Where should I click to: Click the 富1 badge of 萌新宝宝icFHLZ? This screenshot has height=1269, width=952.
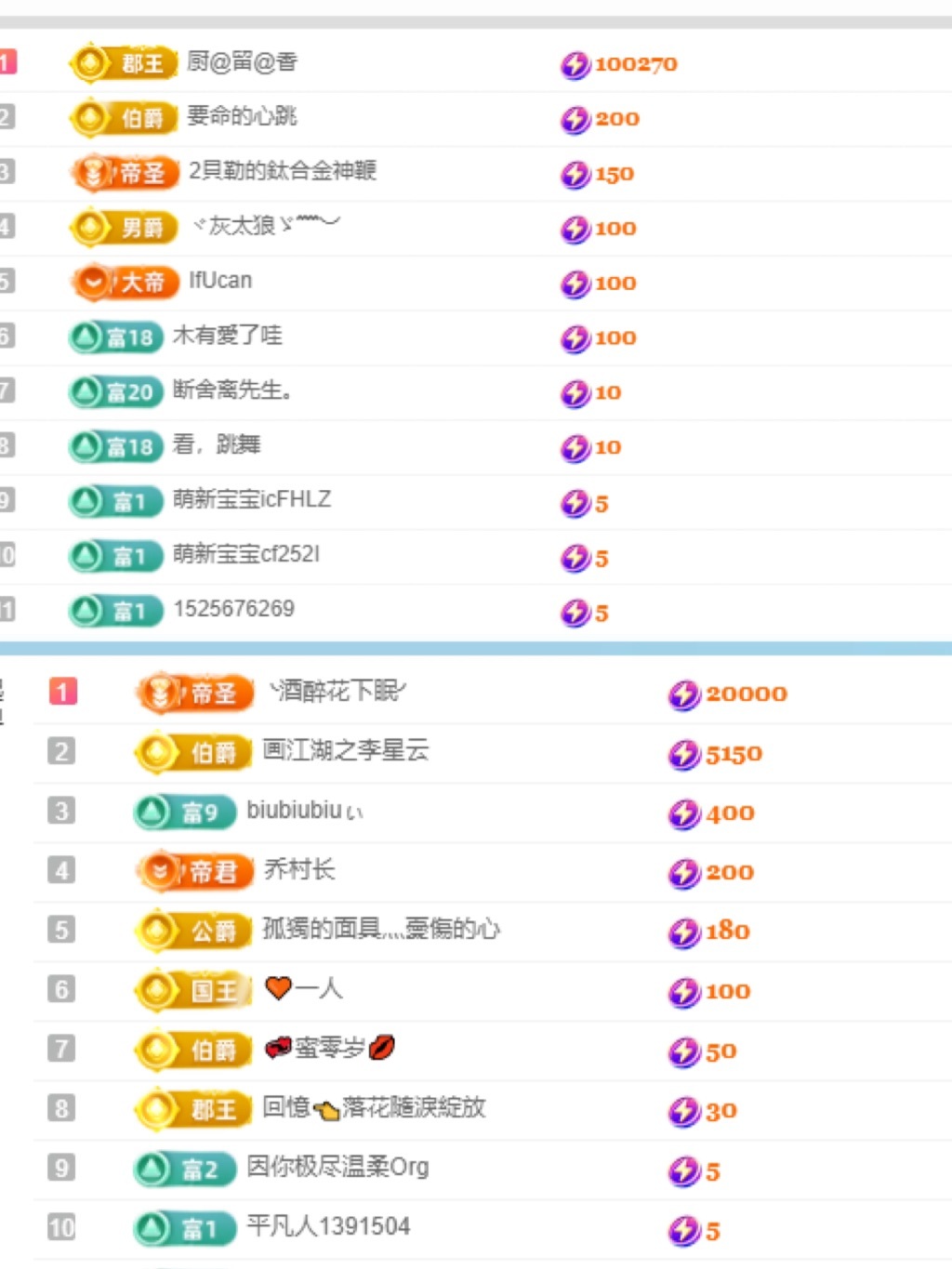pyautogui.click(x=114, y=502)
